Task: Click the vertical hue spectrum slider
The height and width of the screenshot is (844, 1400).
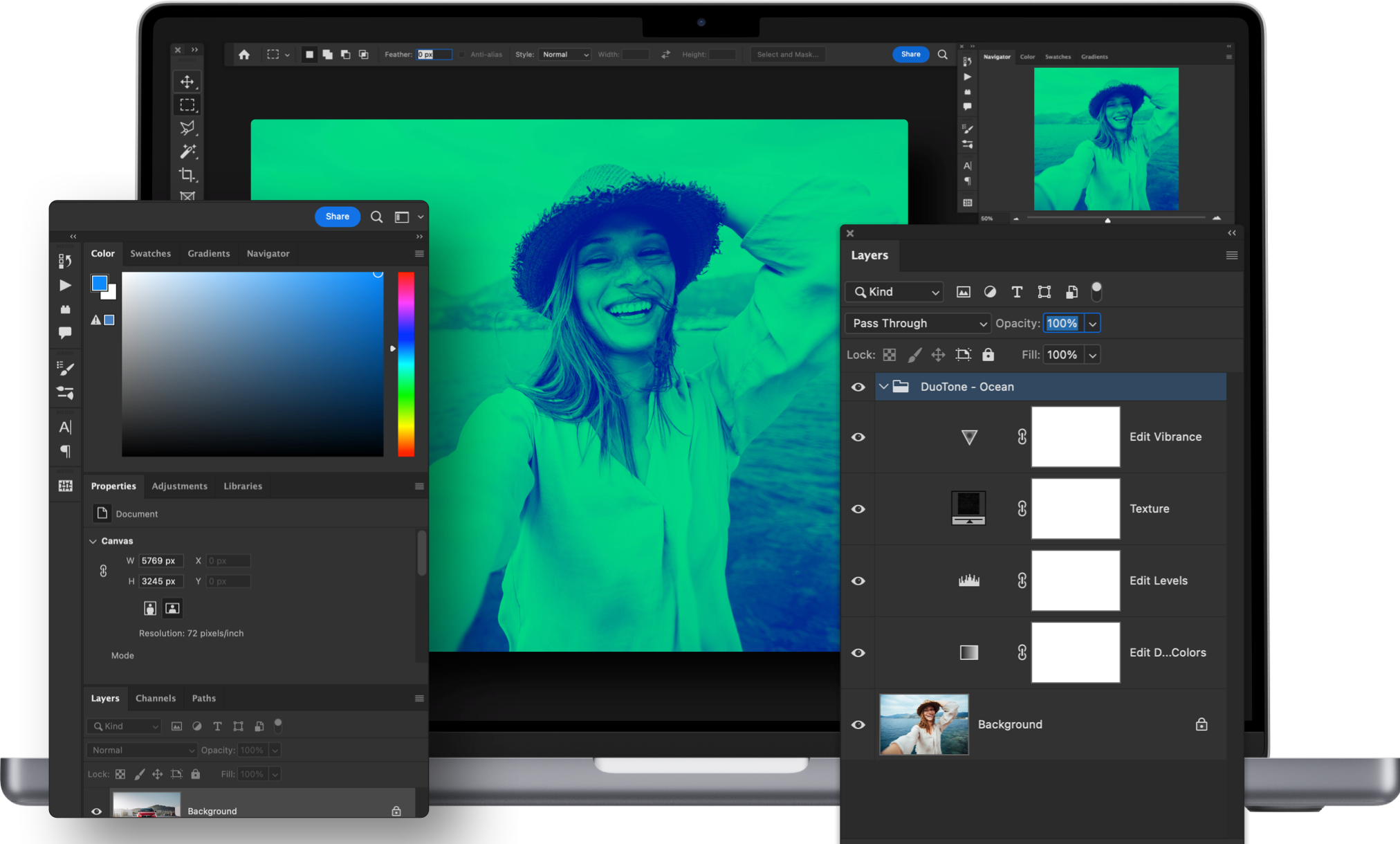Action: pyautogui.click(x=406, y=364)
